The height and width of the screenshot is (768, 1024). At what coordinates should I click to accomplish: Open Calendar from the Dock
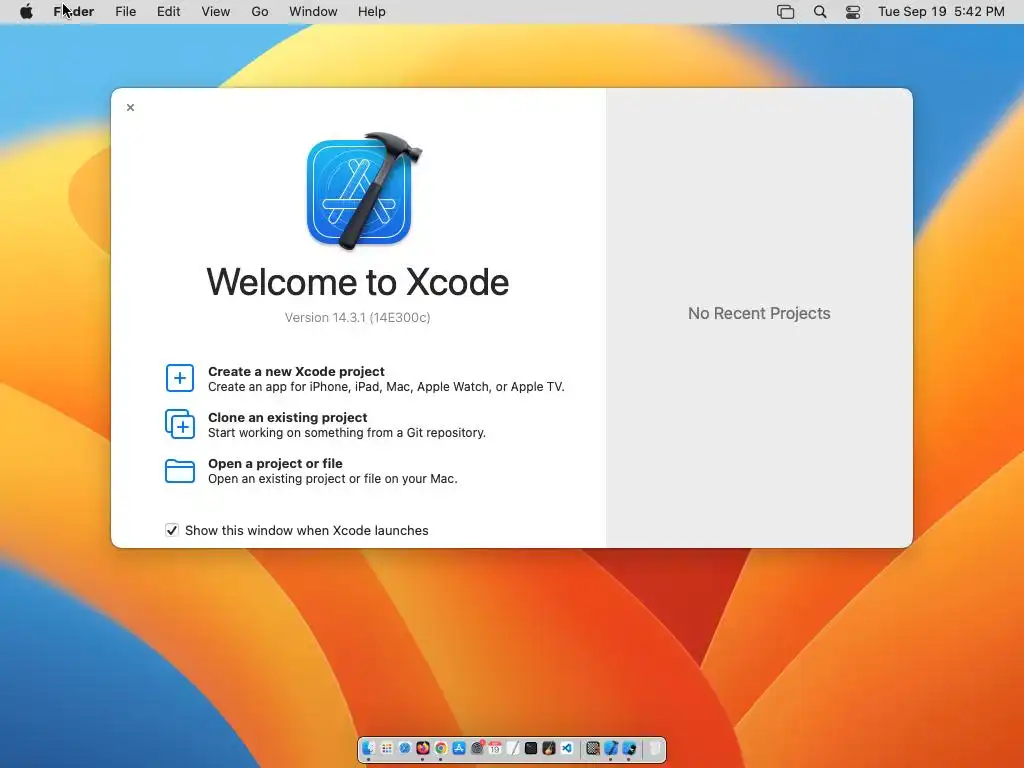coord(495,748)
